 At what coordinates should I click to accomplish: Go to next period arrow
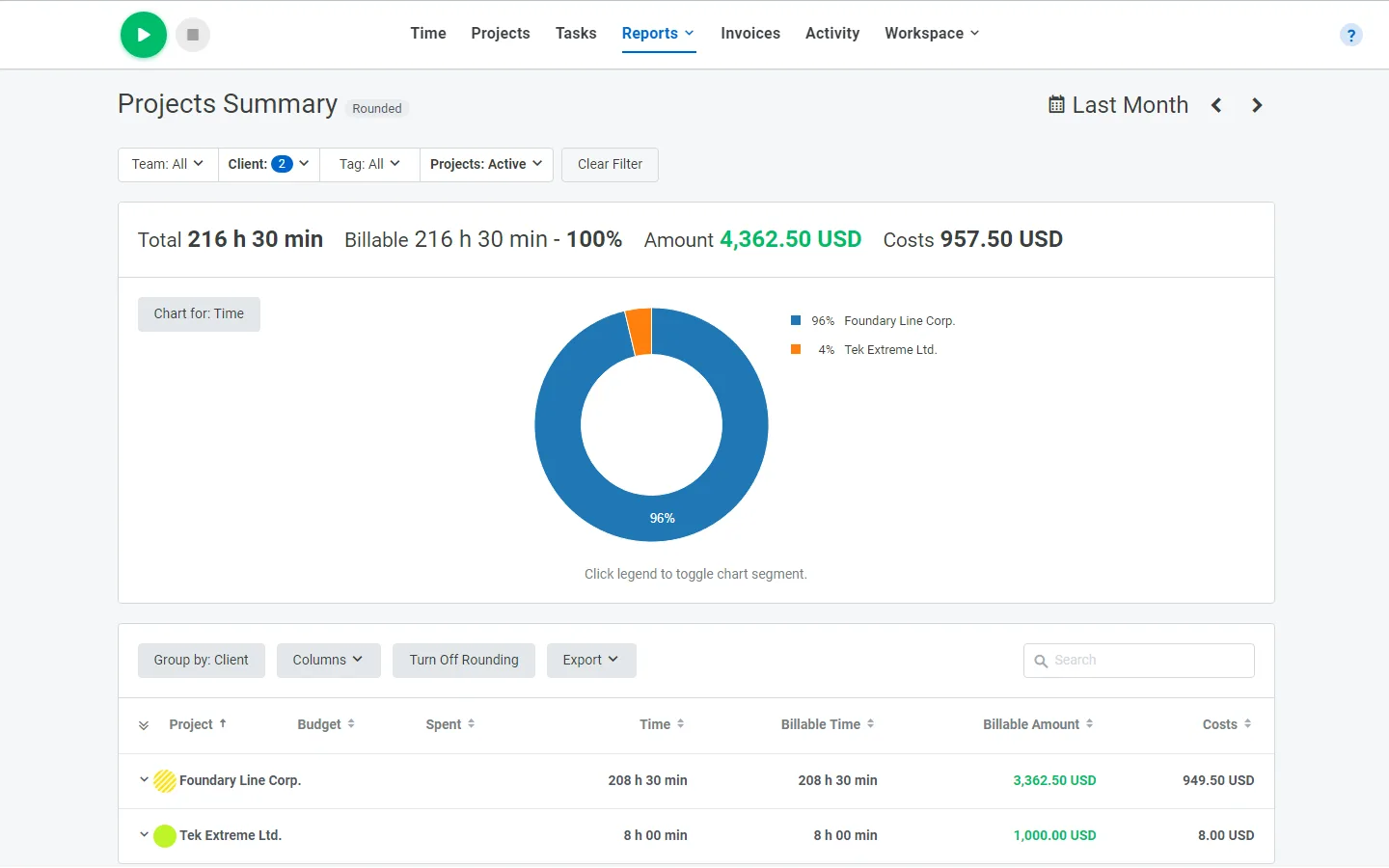click(x=1257, y=105)
